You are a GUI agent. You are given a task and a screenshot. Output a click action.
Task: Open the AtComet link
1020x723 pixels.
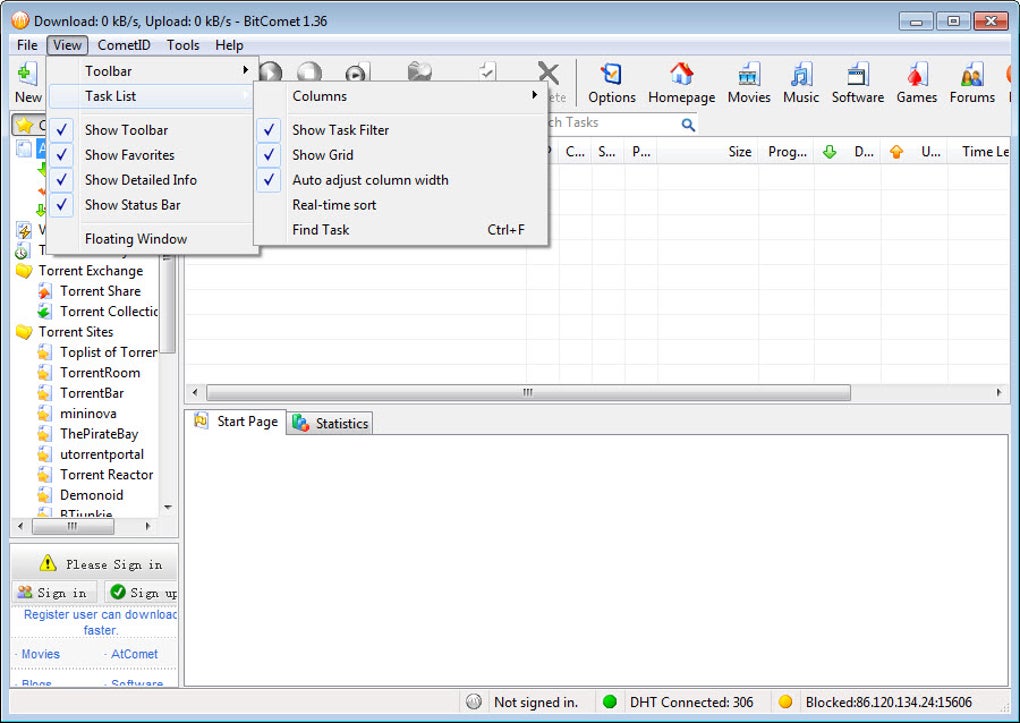pos(134,654)
